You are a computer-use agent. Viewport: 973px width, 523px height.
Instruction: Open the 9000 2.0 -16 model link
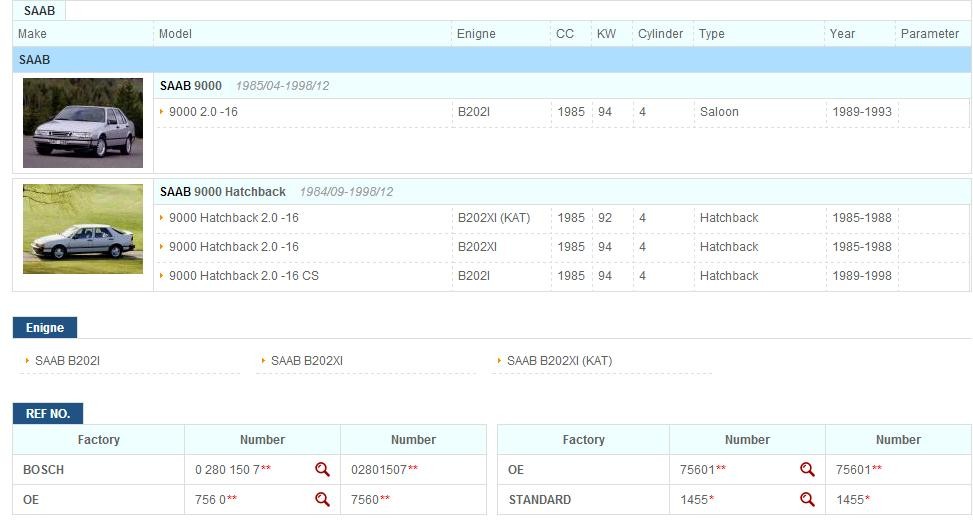click(203, 112)
